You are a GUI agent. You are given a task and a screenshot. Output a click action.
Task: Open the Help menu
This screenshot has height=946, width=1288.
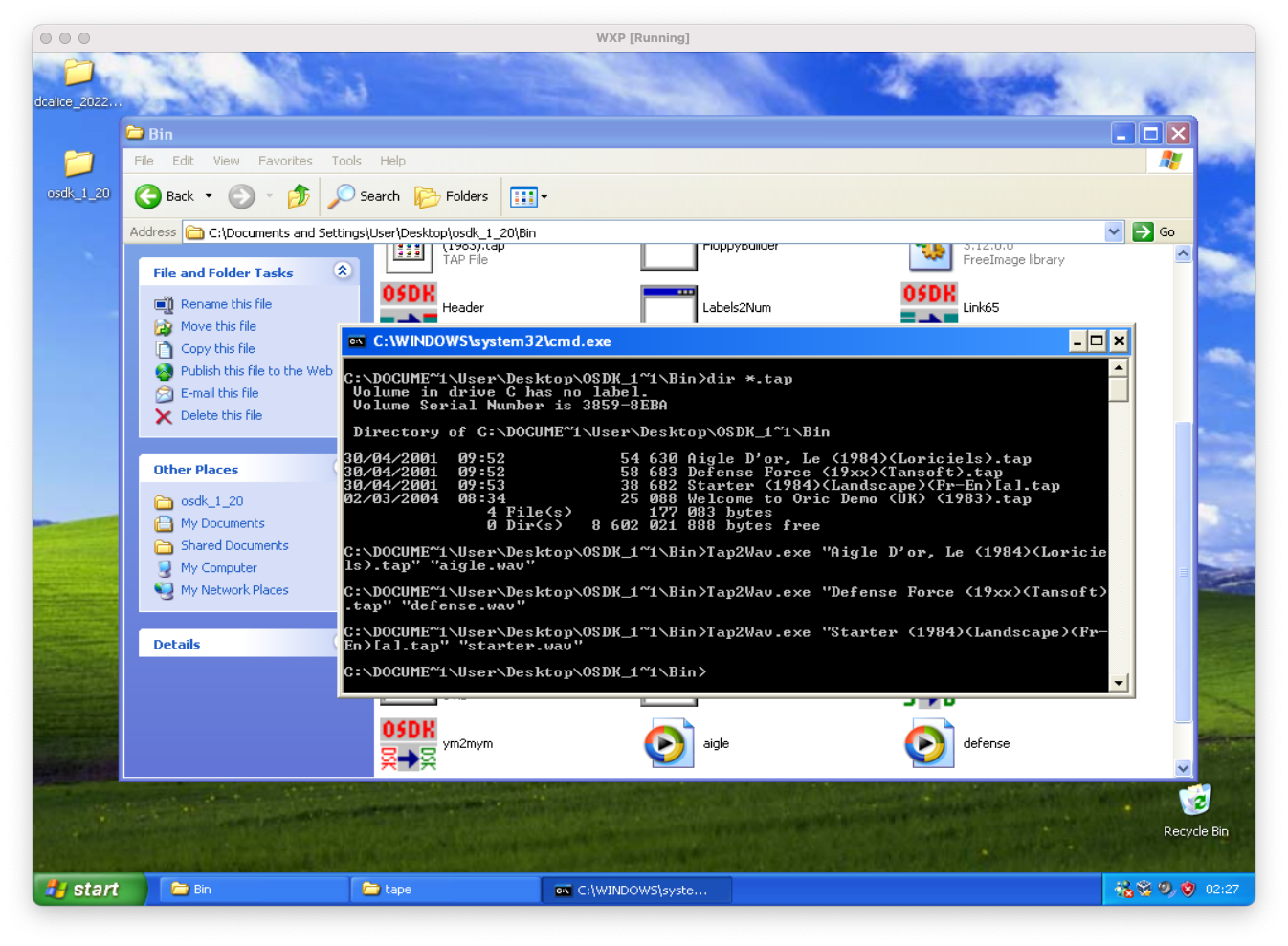pos(392,161)
